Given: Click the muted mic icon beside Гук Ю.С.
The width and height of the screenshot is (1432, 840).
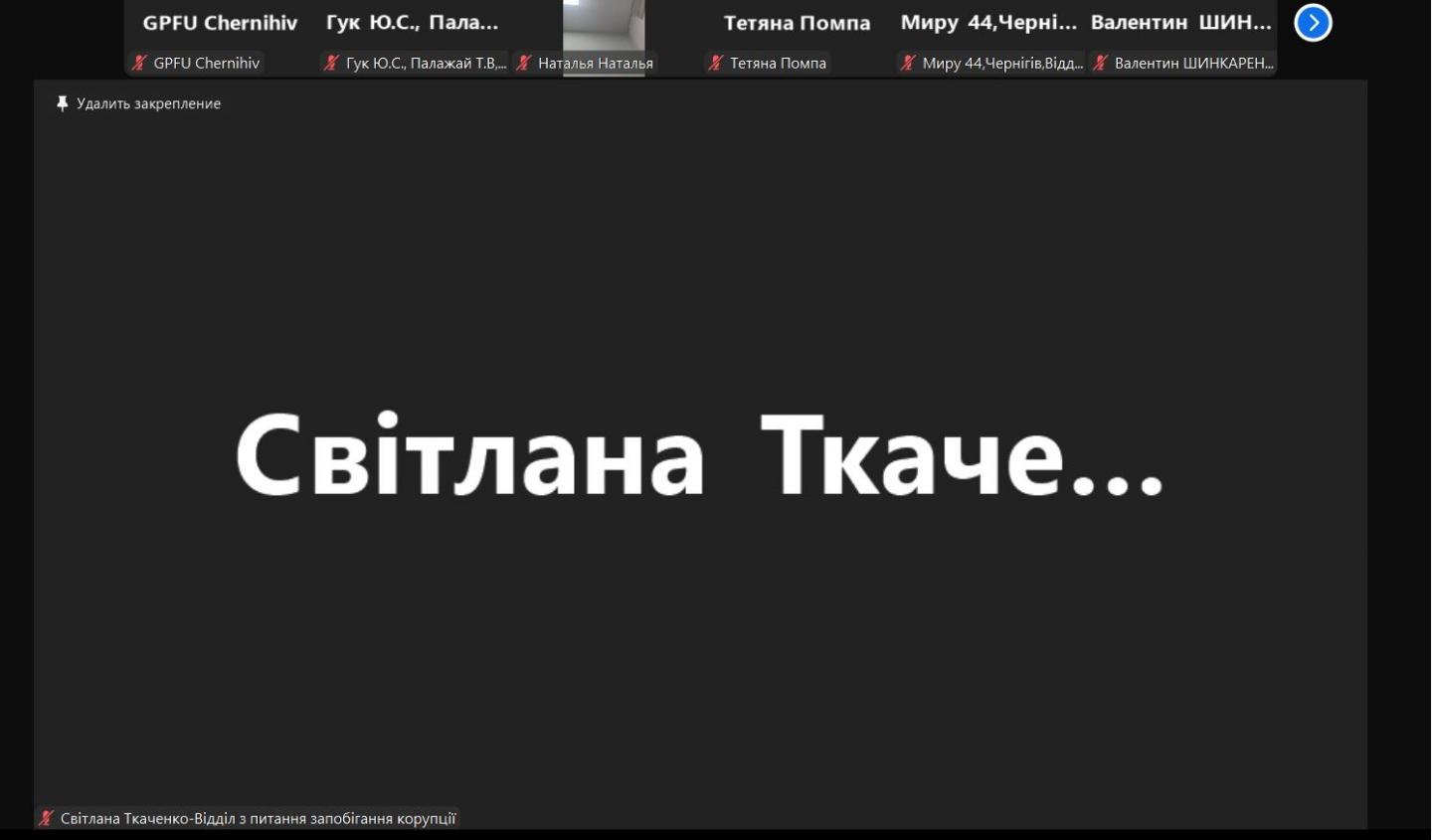Looking at the screenshot, I should (331, 63).
